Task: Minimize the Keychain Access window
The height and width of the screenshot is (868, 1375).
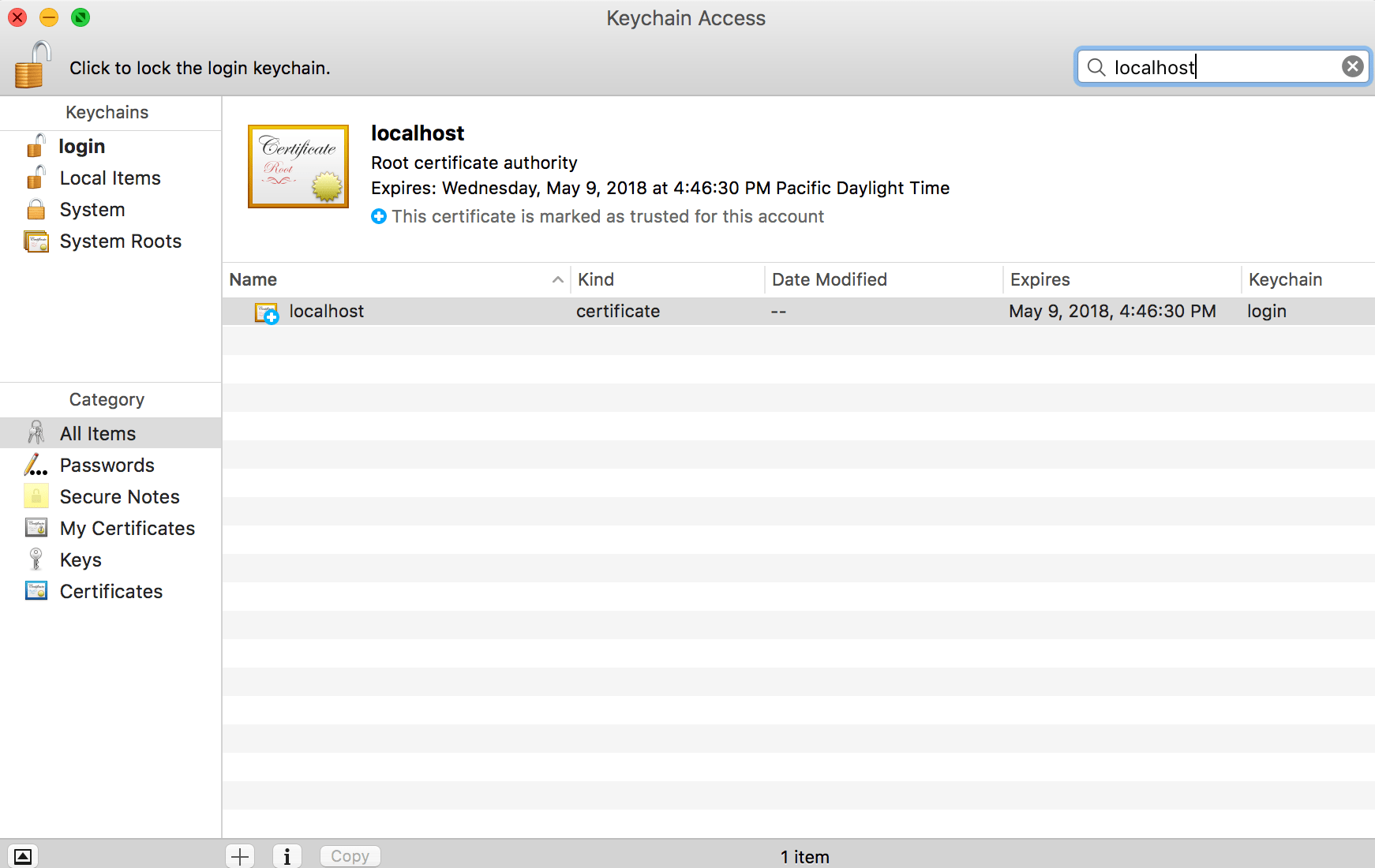Action: [x=49, y=17]
